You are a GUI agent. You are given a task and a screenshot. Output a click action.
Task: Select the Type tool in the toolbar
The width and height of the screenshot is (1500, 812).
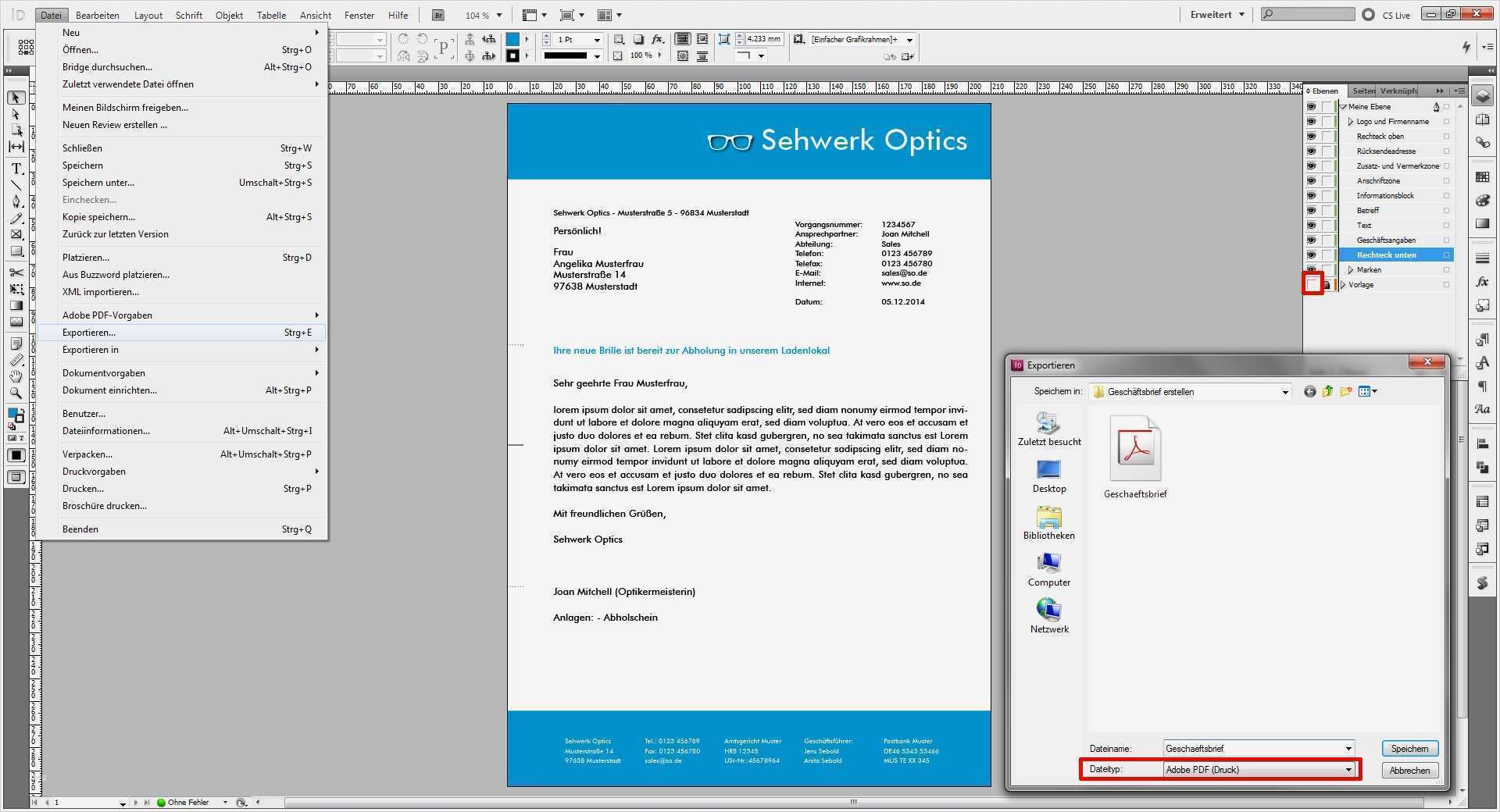(16, 169)
